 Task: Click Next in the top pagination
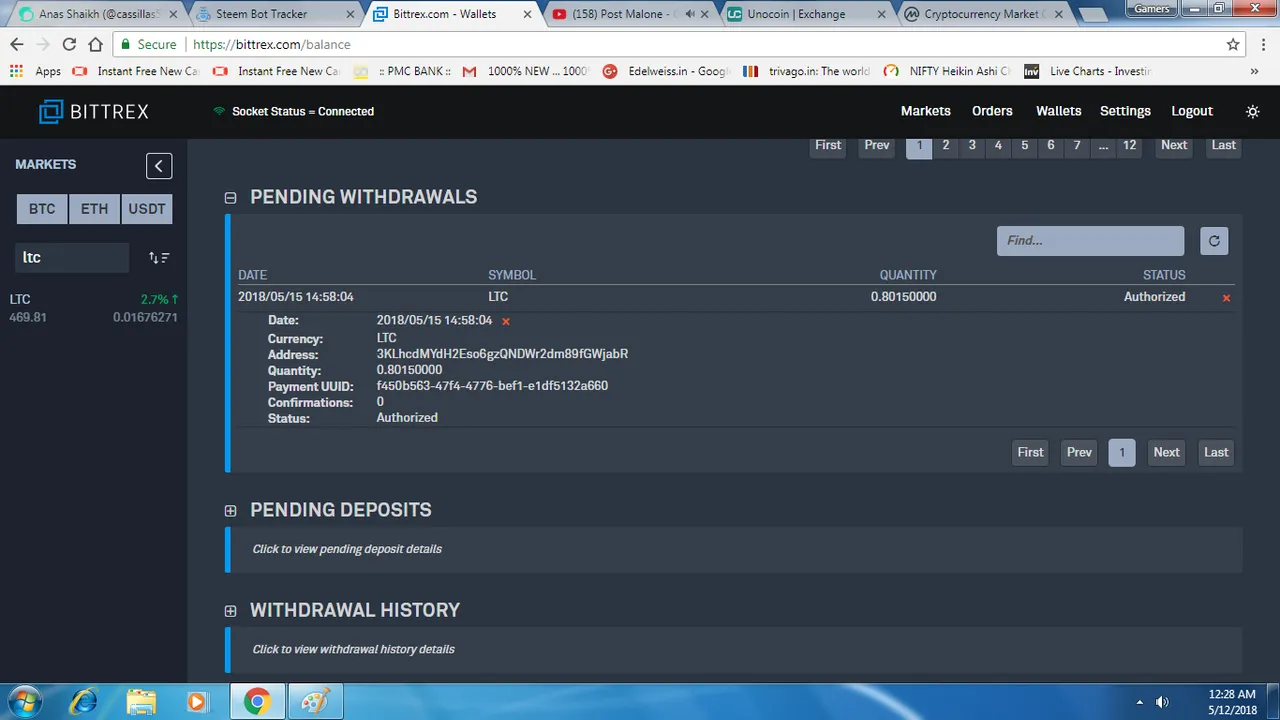(1174, 146)
